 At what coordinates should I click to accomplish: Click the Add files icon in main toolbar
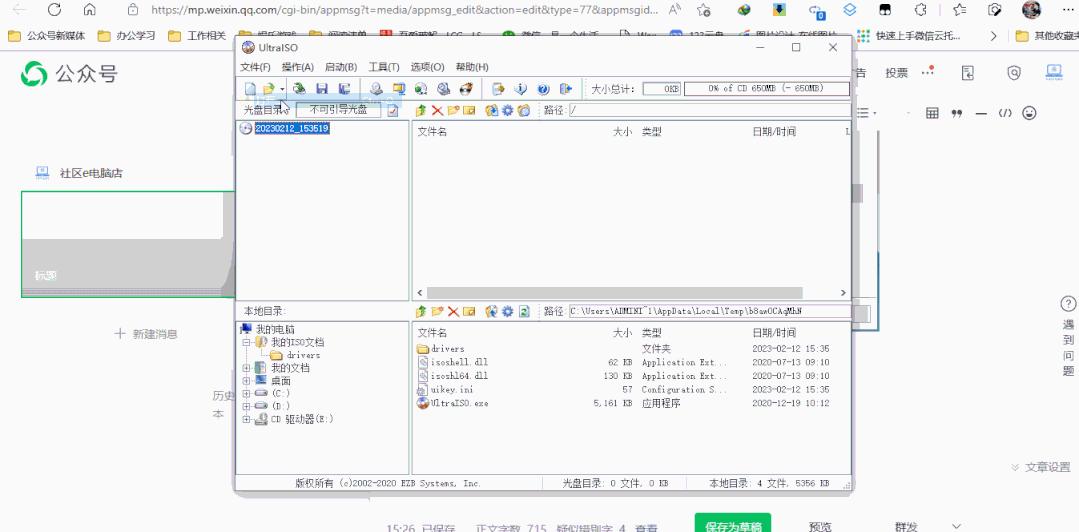pyautogui.click(x=498, y=89)
